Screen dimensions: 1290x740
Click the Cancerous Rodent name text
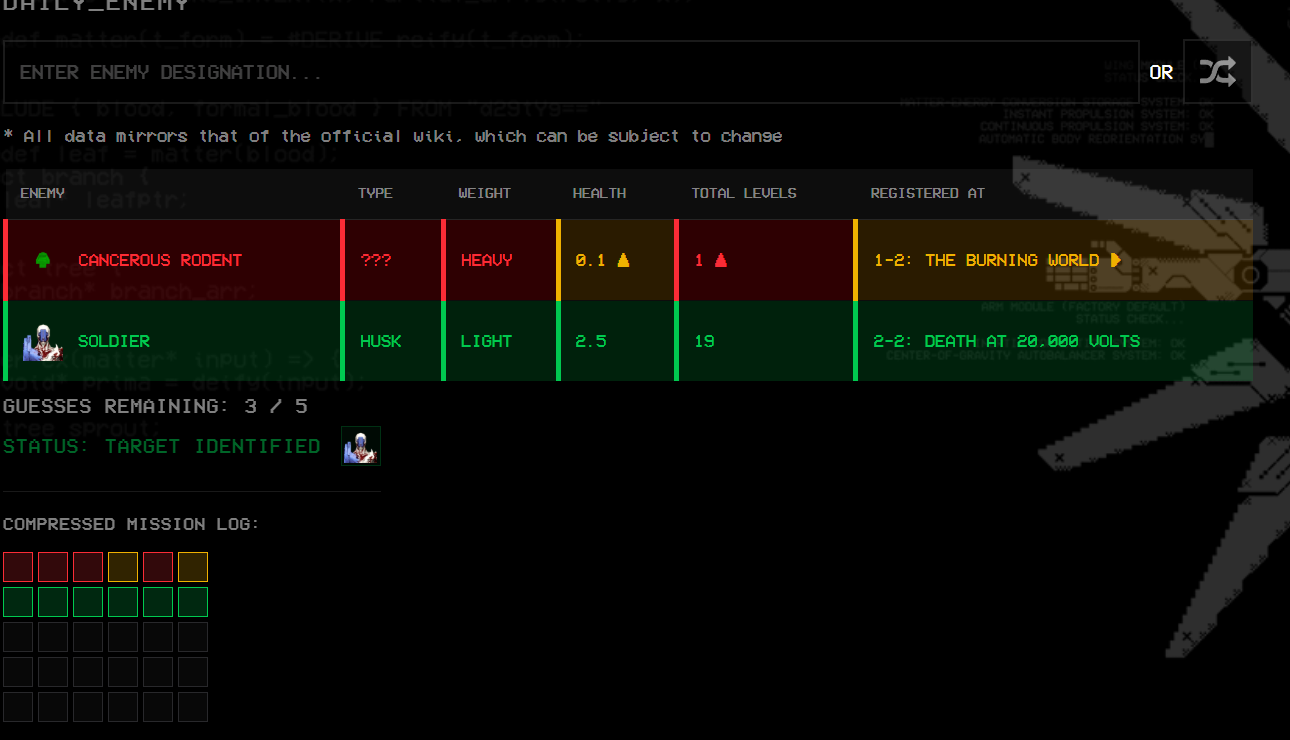[160, 260]
